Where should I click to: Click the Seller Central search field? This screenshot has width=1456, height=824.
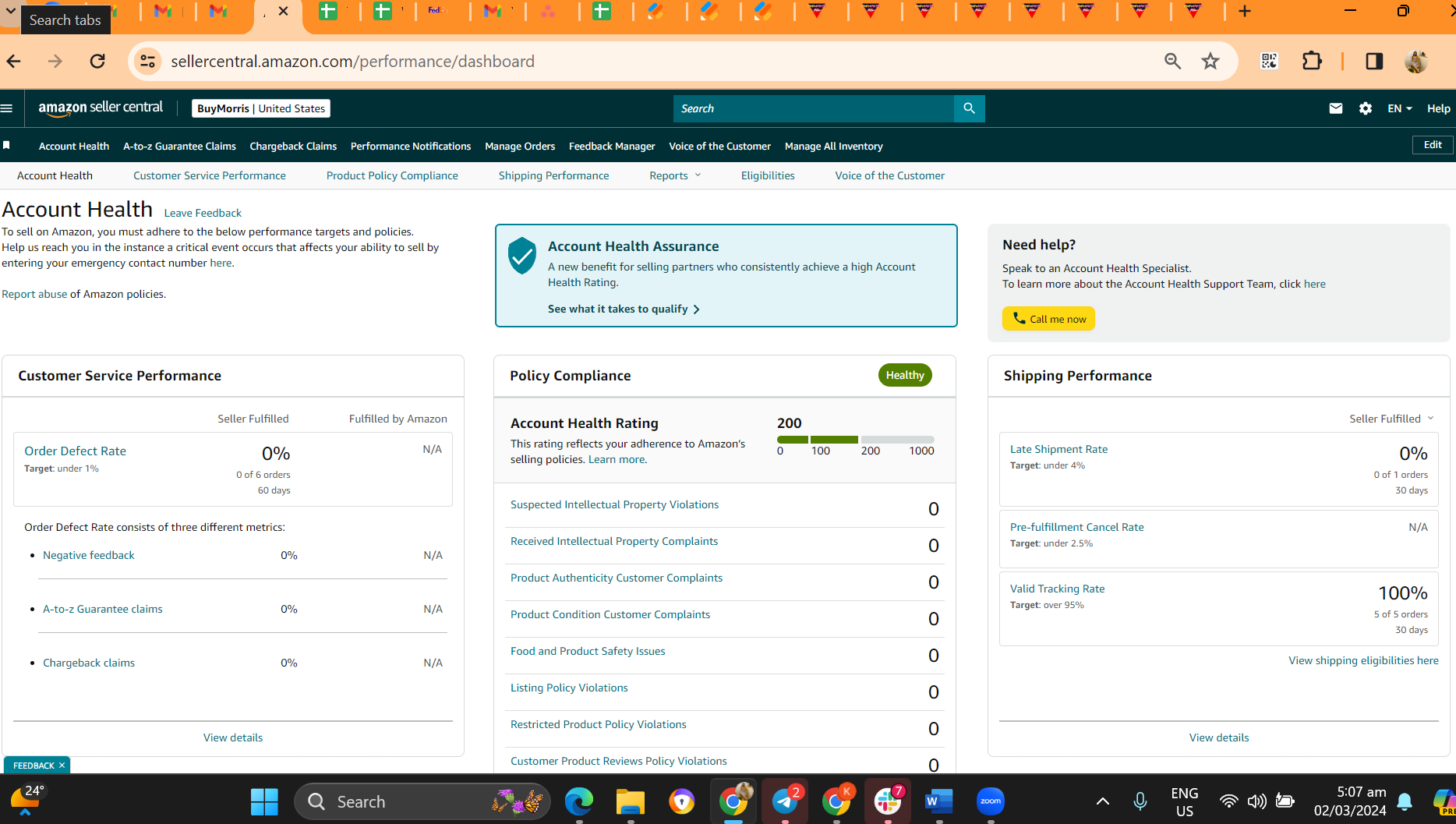[x=813, y=108]
